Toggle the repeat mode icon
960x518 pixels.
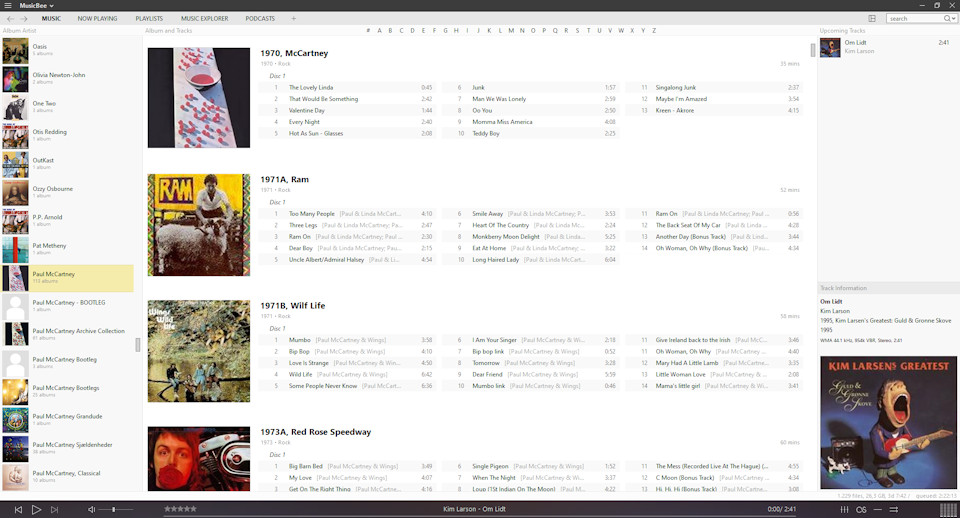point(877,509)
